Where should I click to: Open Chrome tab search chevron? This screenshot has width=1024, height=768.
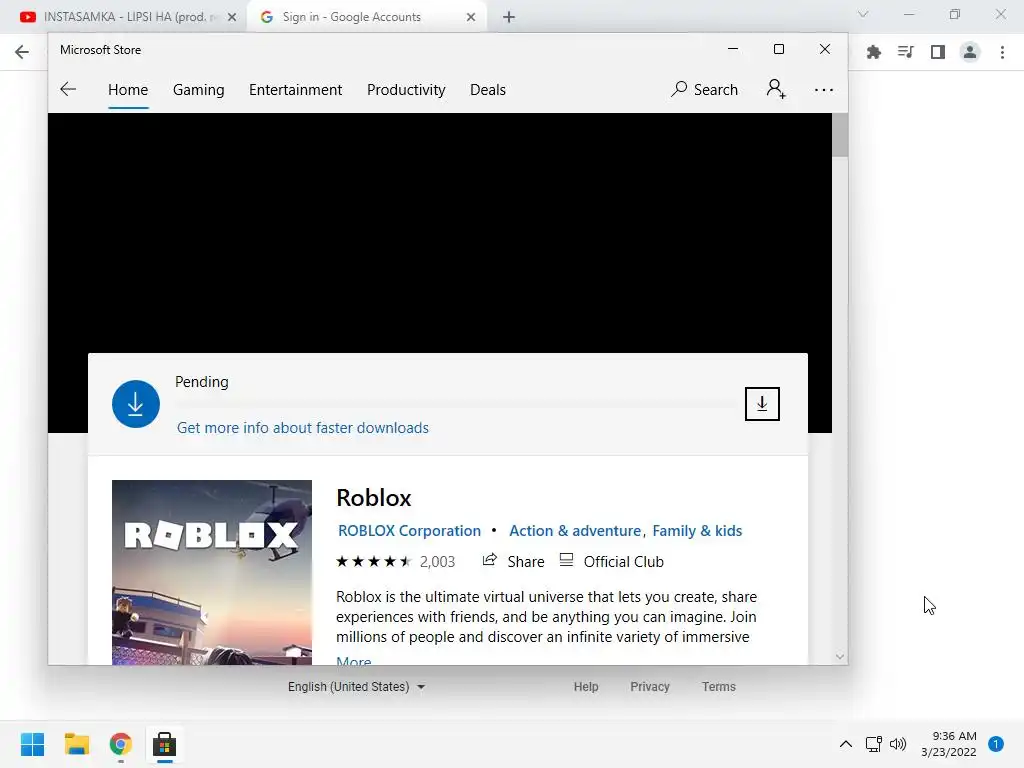coord(863,14)
